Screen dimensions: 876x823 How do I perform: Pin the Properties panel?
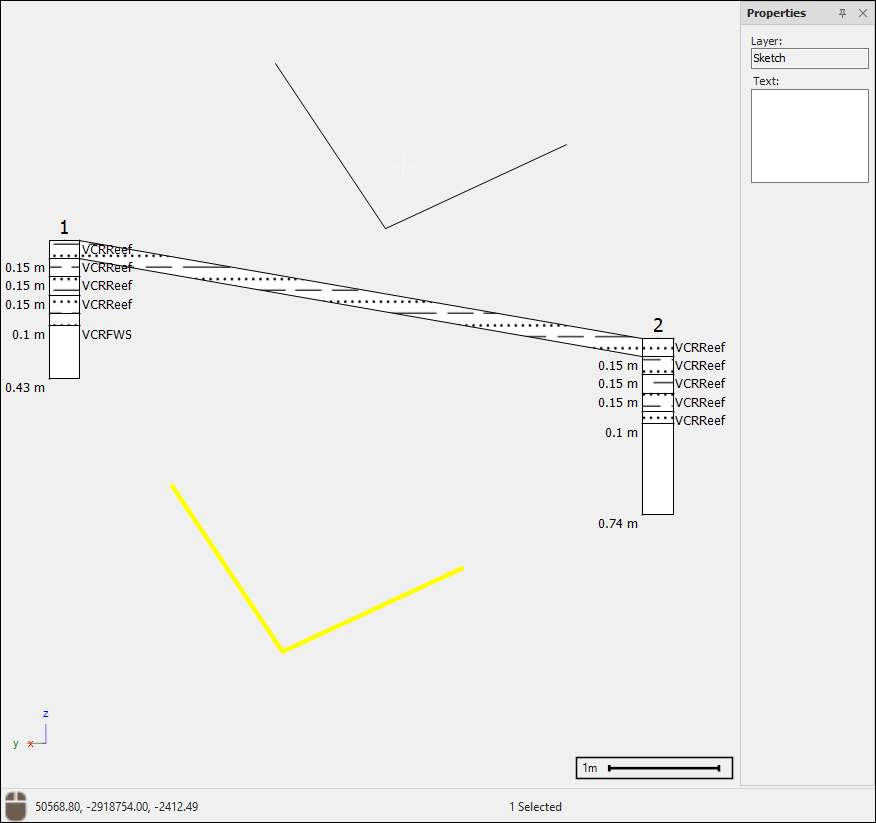[x=842, y=13]
